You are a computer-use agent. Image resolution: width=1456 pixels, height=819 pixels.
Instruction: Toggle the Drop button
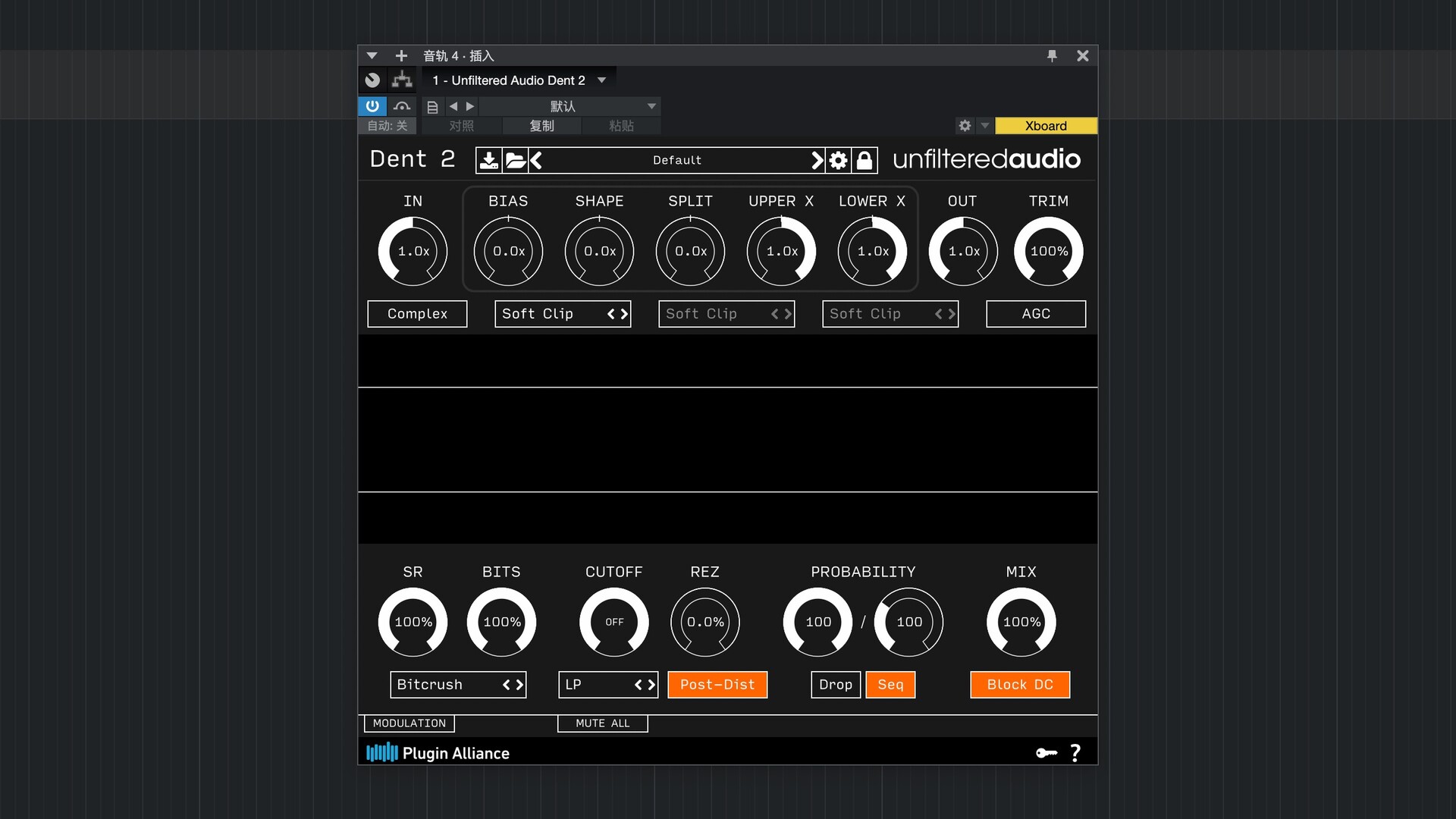coord(836,685)
